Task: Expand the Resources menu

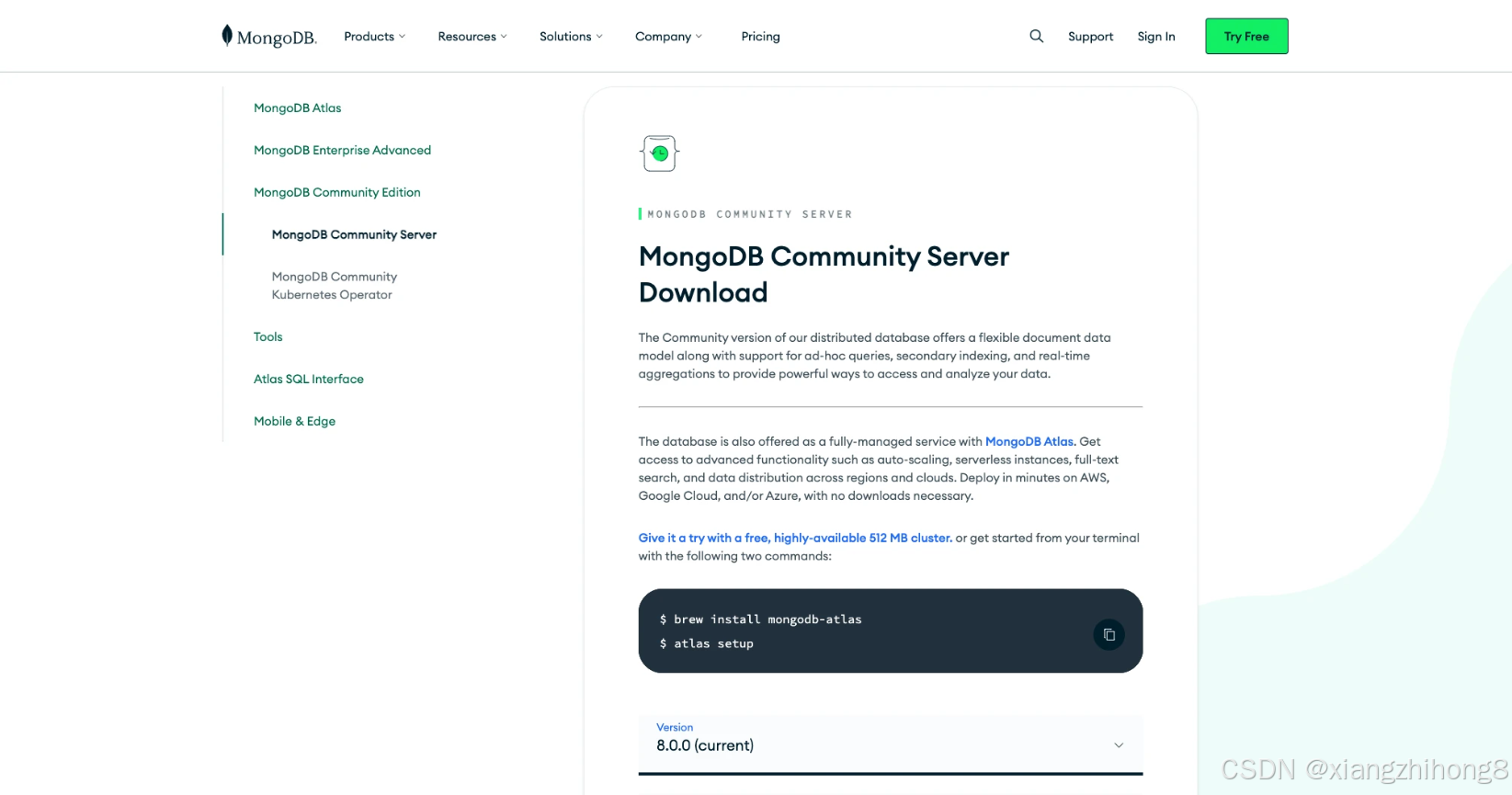Action: (472, 37)
